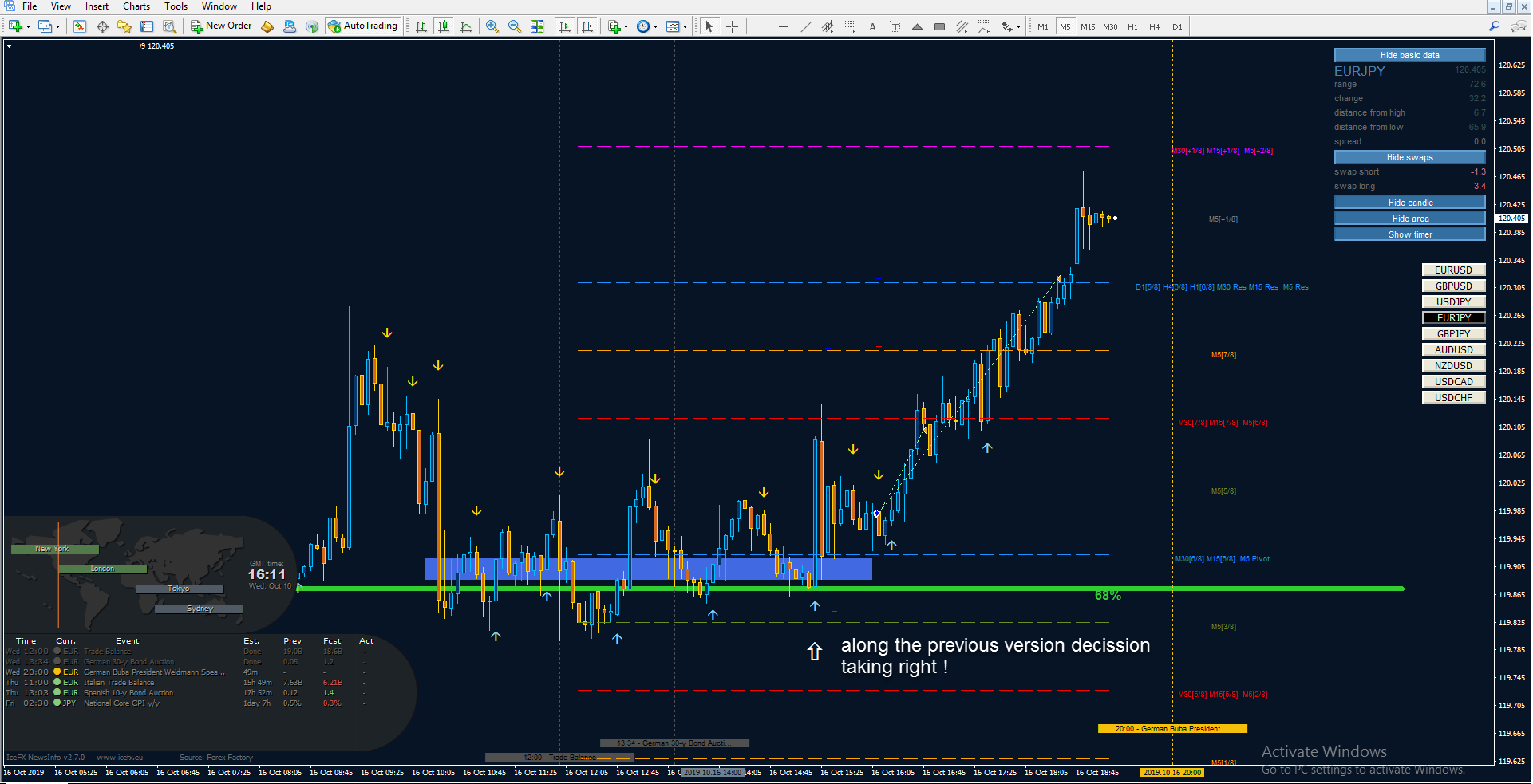Select the rectangle shape tool
This screenshot has height=784, width=1533.
pyautogui.click(x=939, y=26)
